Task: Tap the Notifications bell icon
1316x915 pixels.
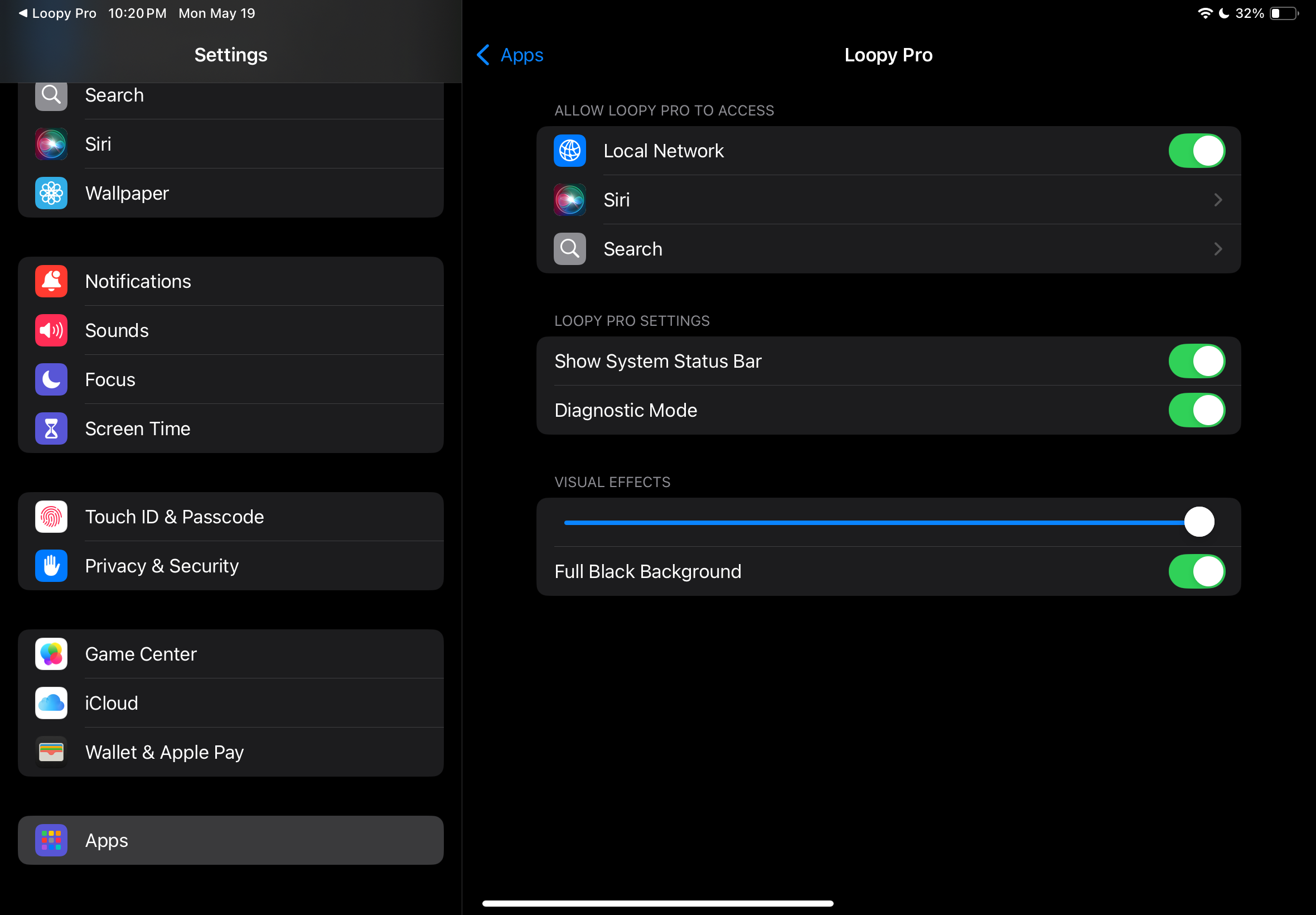Action: pyautogui.click(x=51, y=282)
